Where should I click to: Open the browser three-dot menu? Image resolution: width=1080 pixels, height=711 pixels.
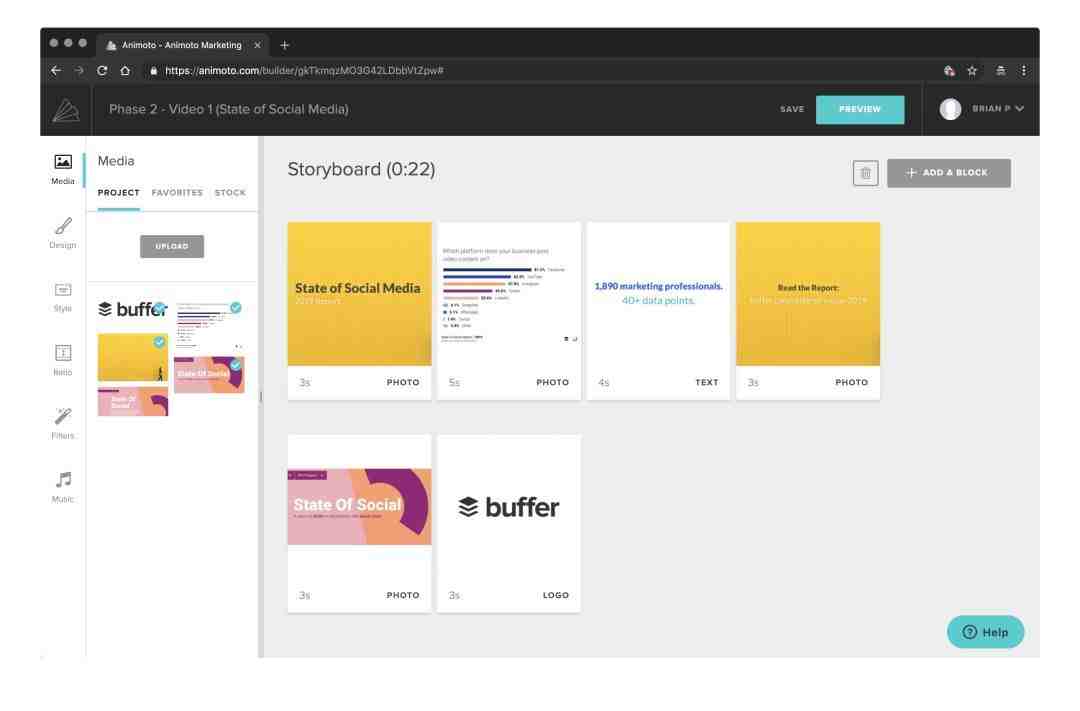coord(1024,70)
